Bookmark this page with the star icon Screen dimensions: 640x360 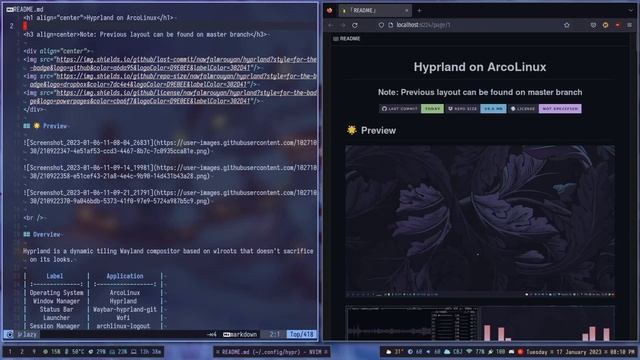567,25
